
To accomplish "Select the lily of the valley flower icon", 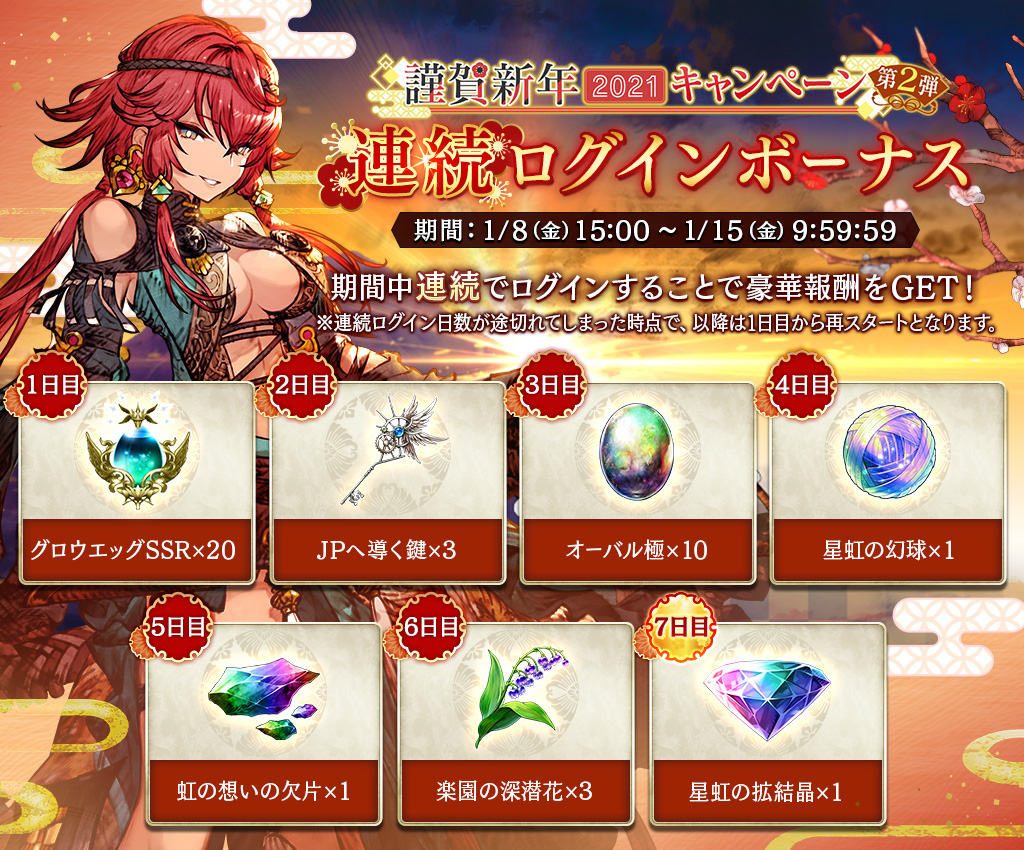I will click(518, 695).
